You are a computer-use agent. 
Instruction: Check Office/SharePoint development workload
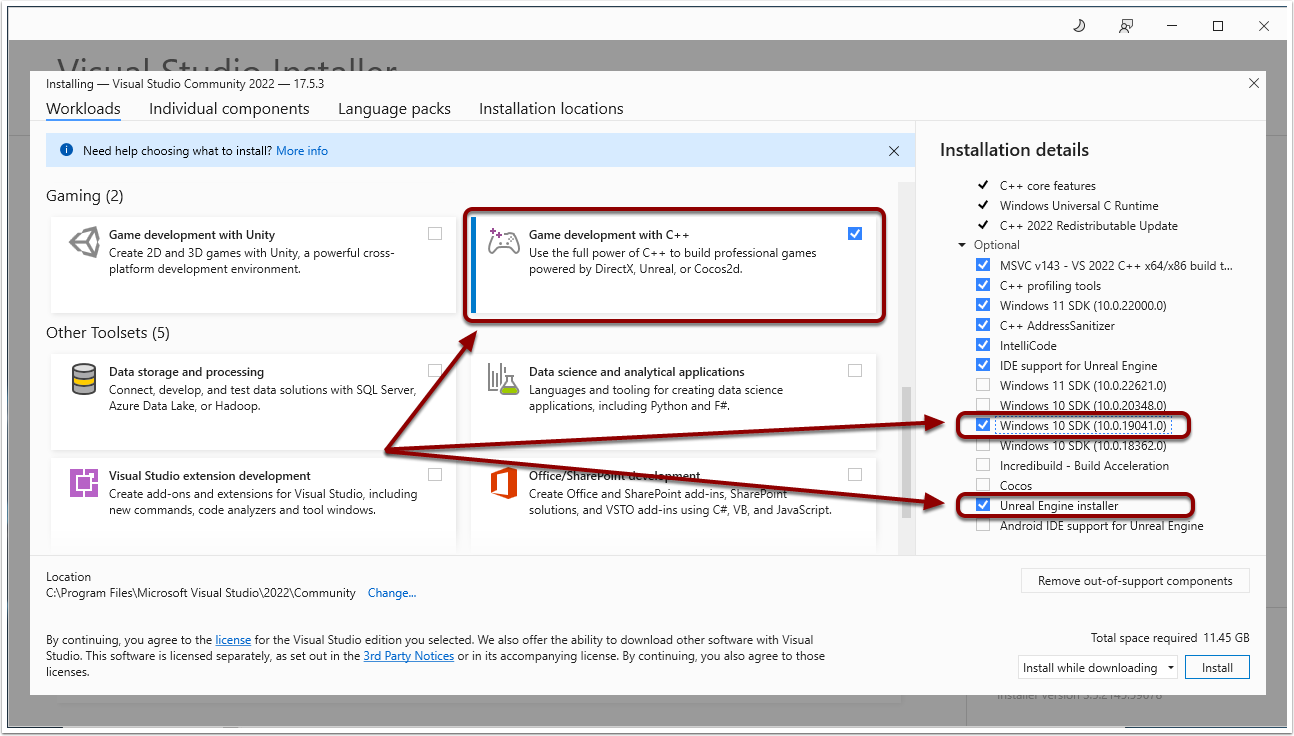(854, 474)
